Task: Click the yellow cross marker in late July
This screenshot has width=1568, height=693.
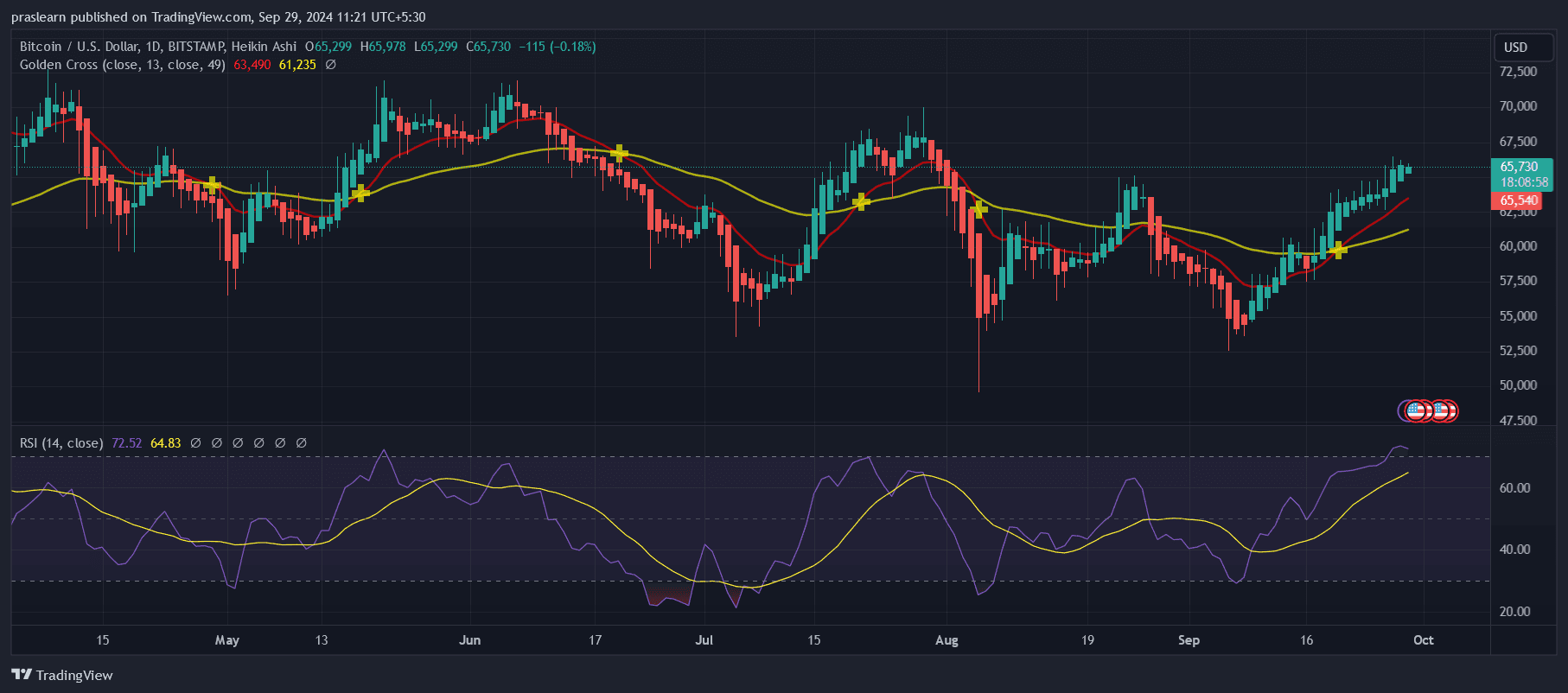Action: [x=860, y=202]
